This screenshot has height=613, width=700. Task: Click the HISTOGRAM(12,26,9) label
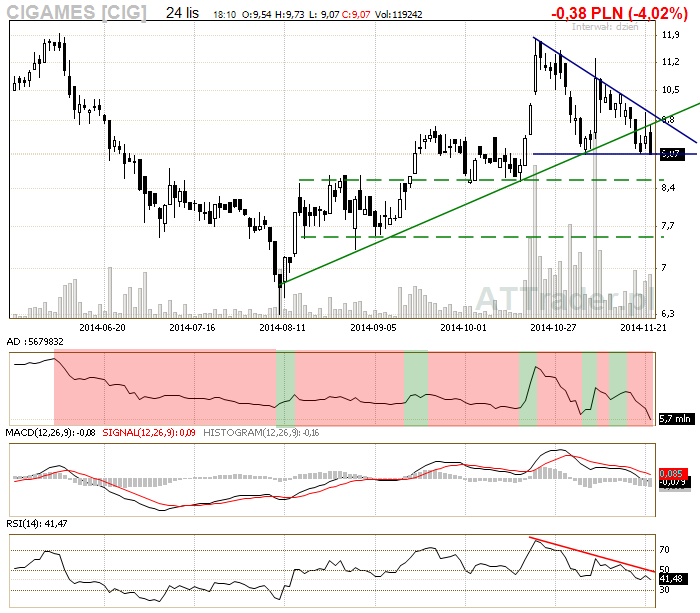(x=261, y=433)
